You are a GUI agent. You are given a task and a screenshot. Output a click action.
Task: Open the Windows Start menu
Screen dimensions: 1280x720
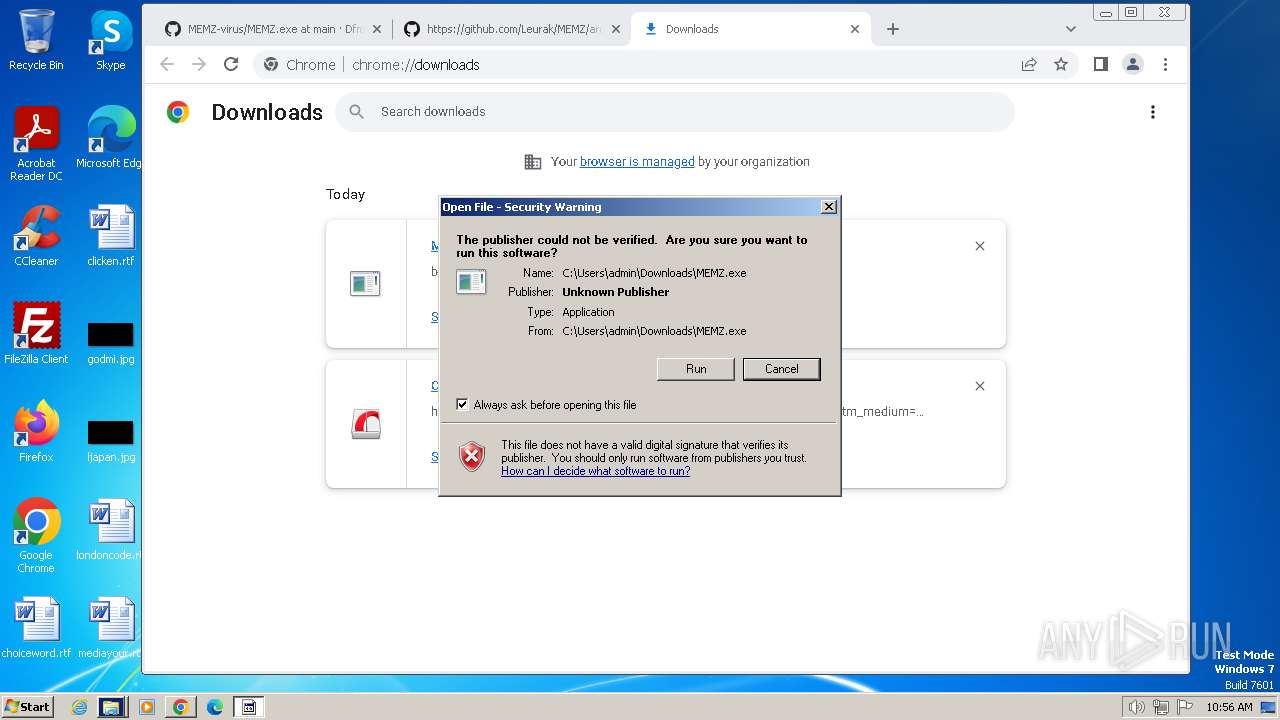(27, 706)
